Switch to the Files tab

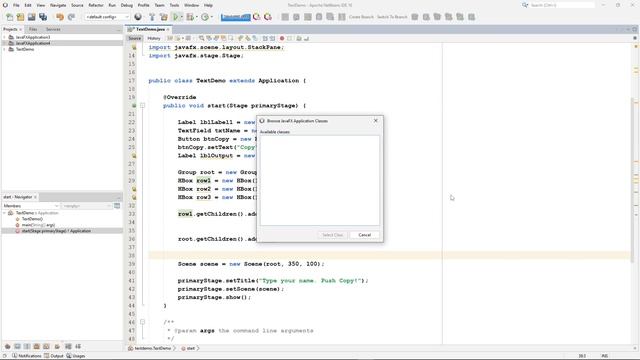[33, 29]
